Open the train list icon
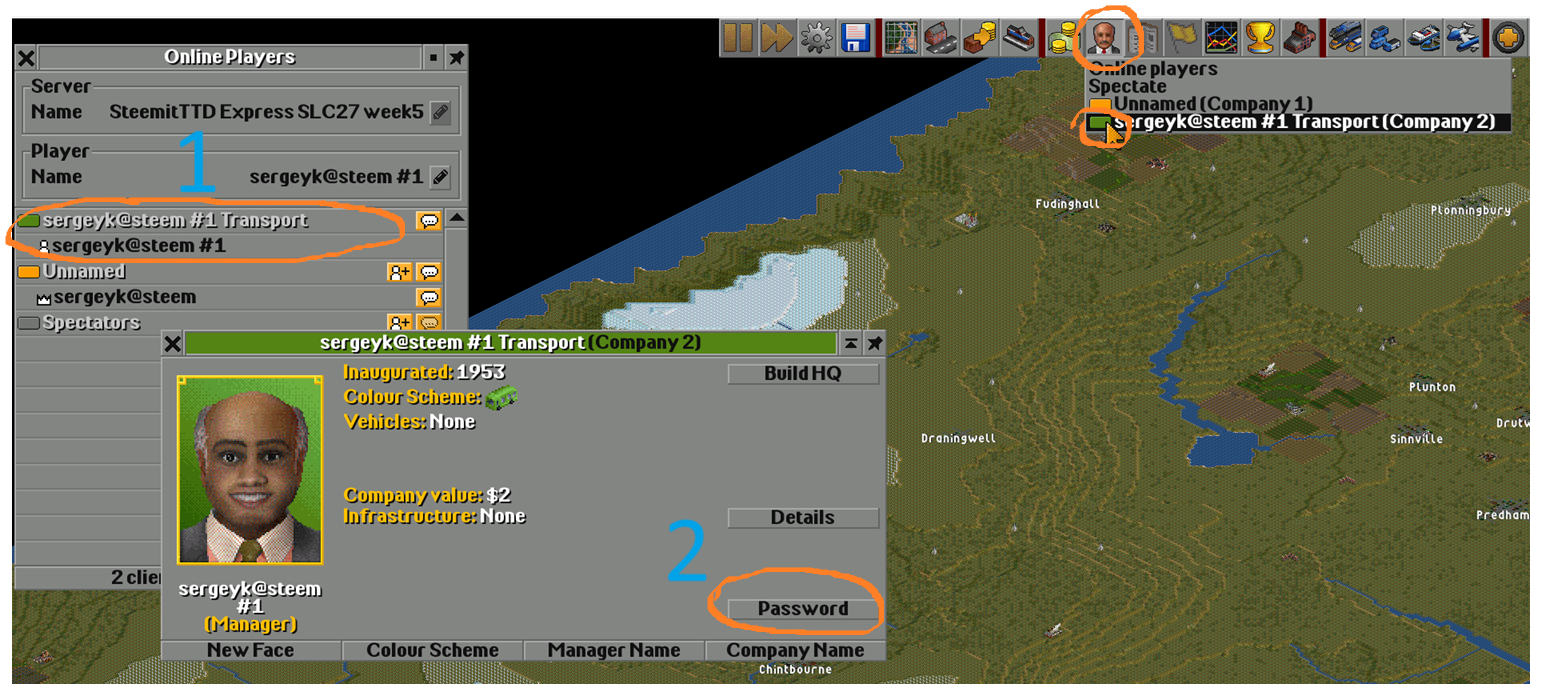Viewport: 1542px width, 693px height. coord(1345,38)
